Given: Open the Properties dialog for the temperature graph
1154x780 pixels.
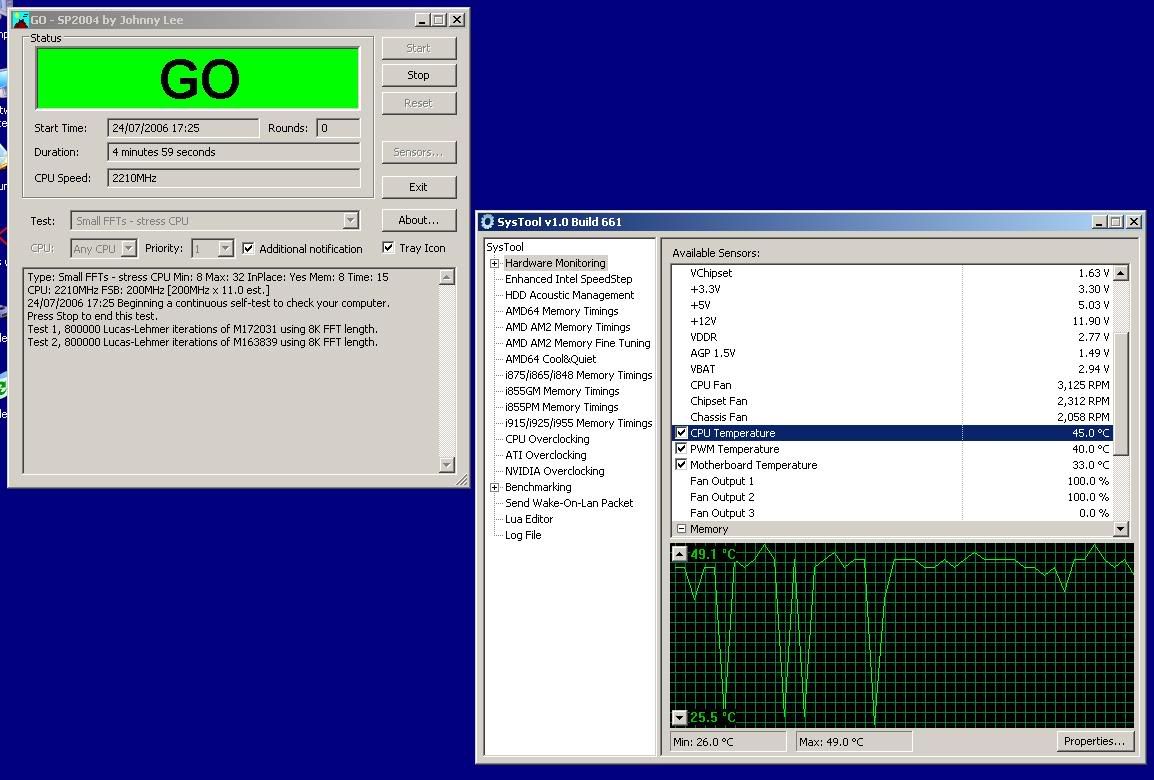Looking at the screenshot, I should tap(1094, 741).
